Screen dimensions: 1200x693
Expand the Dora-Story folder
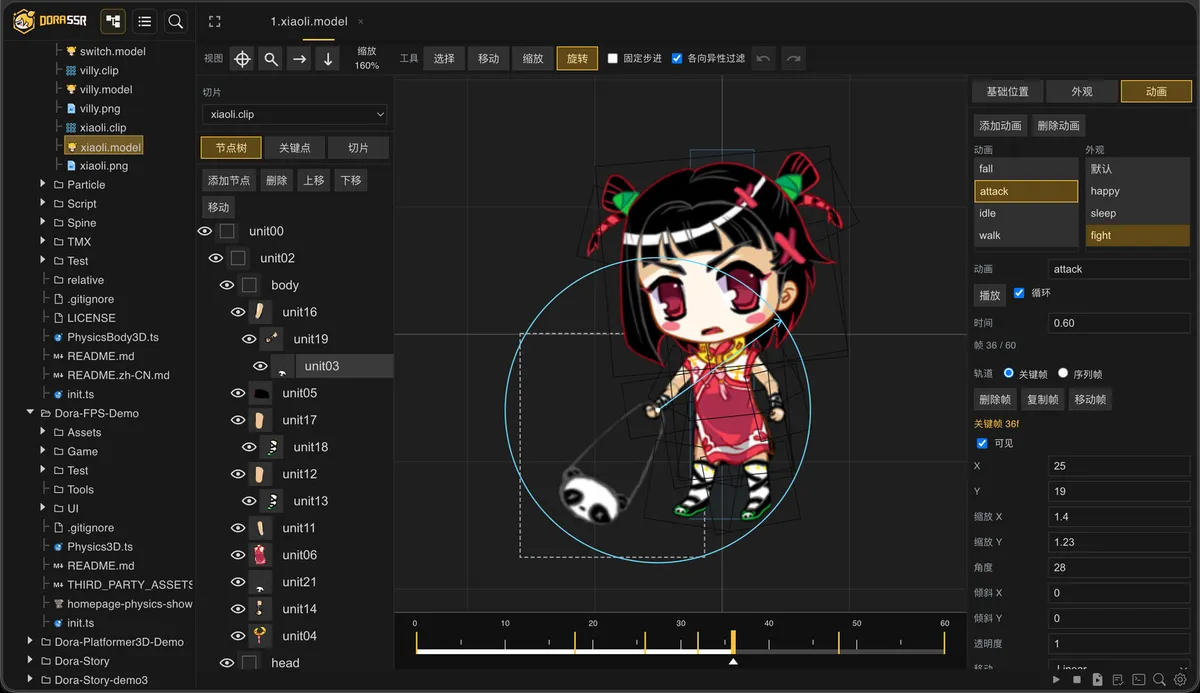[30, 661]
